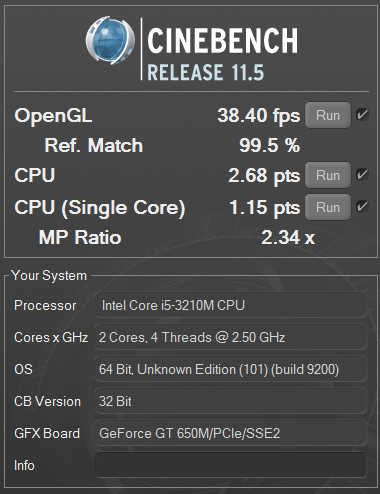
Task: Run the CPU benchmark
Action: pyautogui.click(x=328, y=175)
